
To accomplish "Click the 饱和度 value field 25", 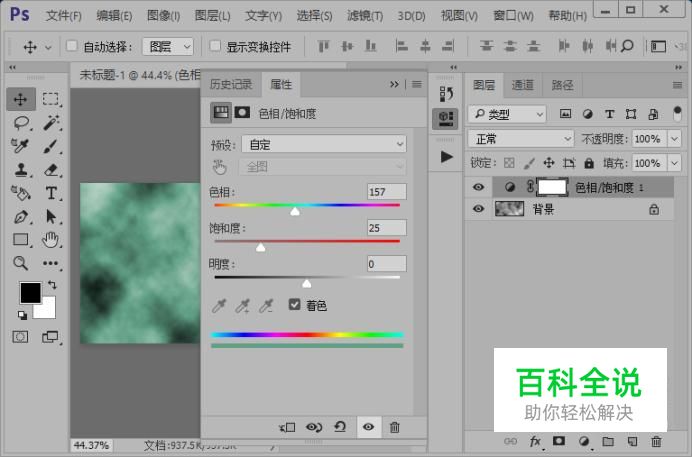I will pyautogui.click(x=387, y=228).
